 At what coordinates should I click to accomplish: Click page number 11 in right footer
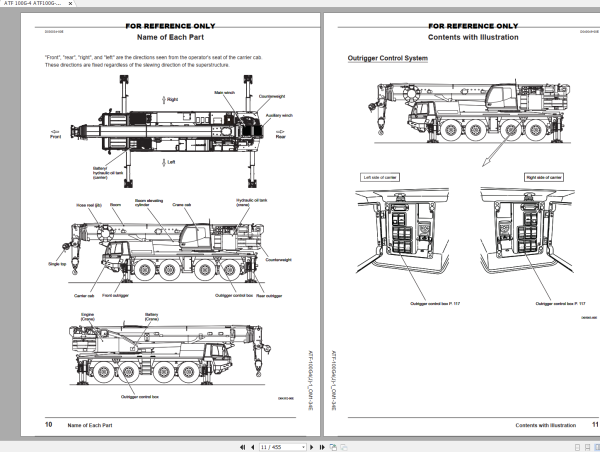595,424
